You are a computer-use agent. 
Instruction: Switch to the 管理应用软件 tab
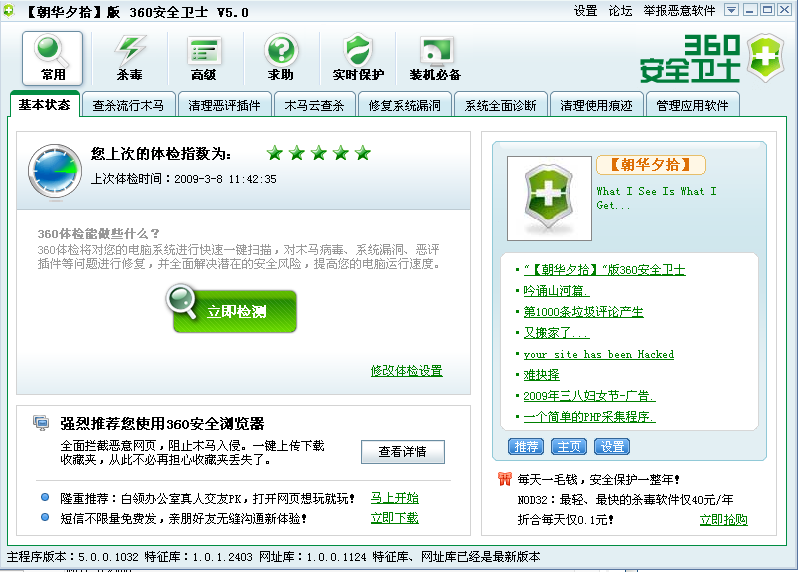tap(692, 105)
